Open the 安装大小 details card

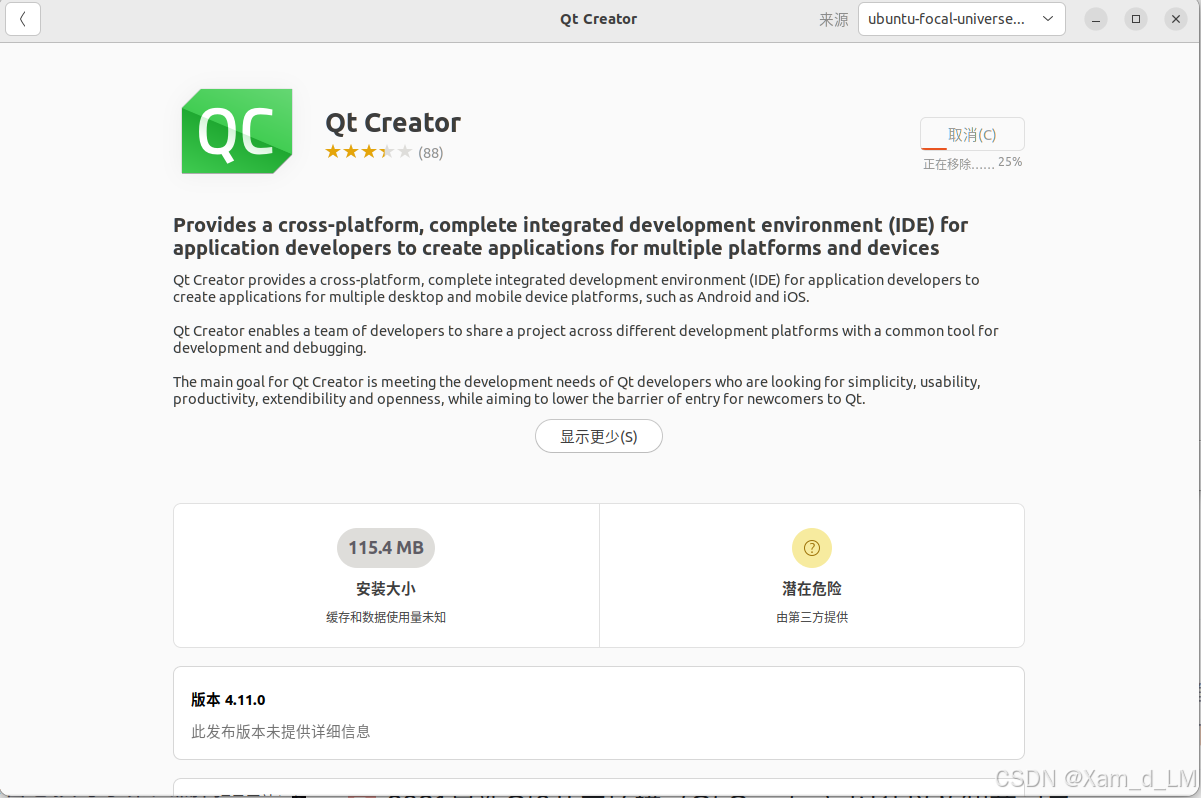(x=386, y=575)
